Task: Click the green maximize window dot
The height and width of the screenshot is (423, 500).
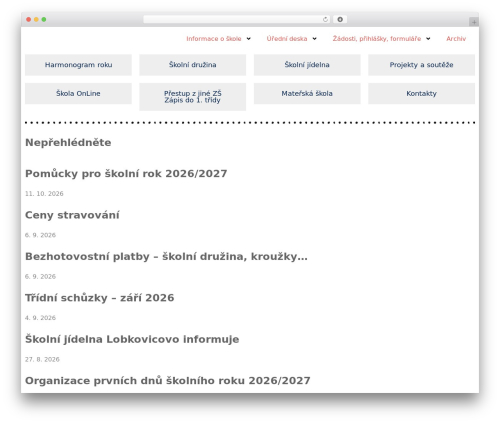Action: [x=44, y=20]
